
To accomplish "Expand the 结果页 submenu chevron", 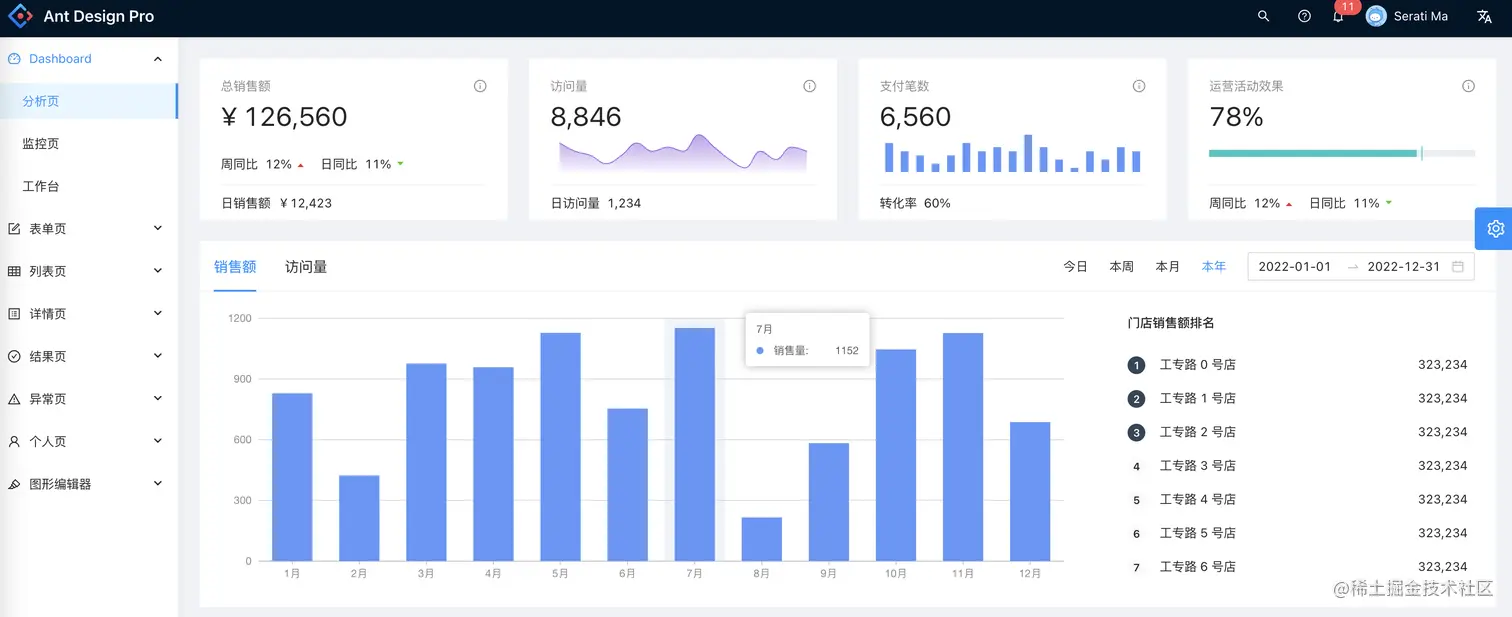I will point(158,356).
